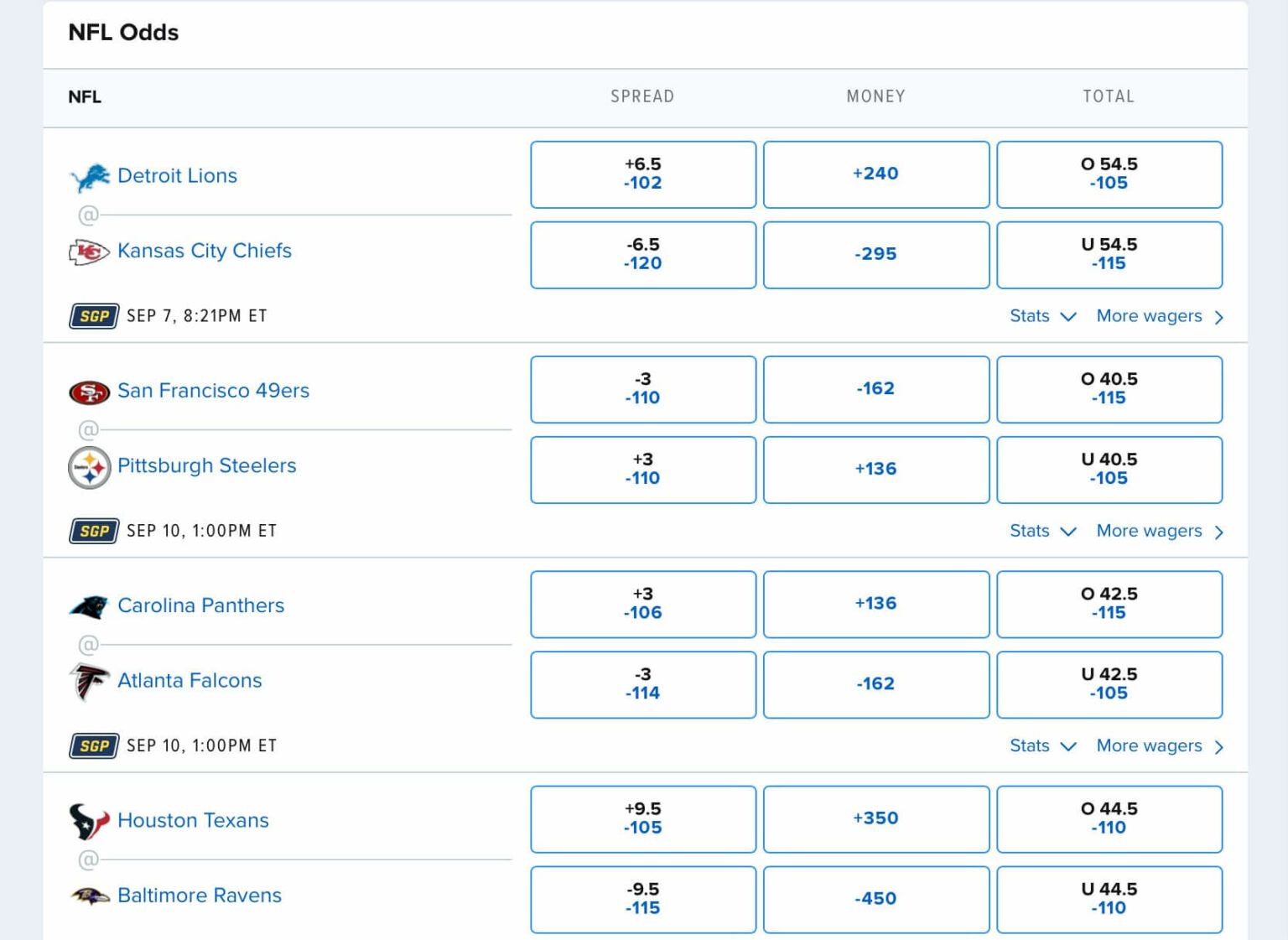Bet the over 42.5 at -115
Image resolution: width=1288 pixels, height=940 pixels.
coord(1109,604)
